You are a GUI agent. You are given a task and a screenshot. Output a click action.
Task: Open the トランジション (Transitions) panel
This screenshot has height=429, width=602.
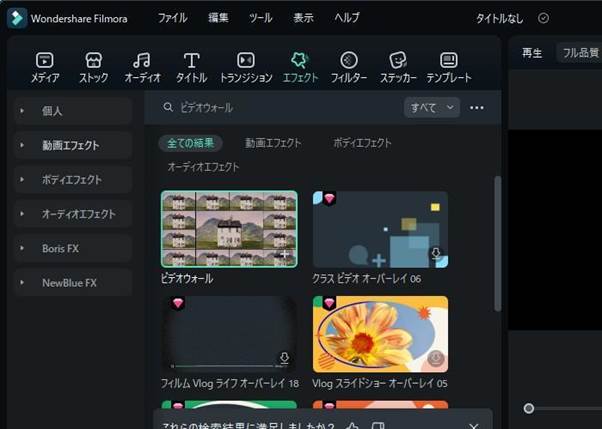coord(246,68)
